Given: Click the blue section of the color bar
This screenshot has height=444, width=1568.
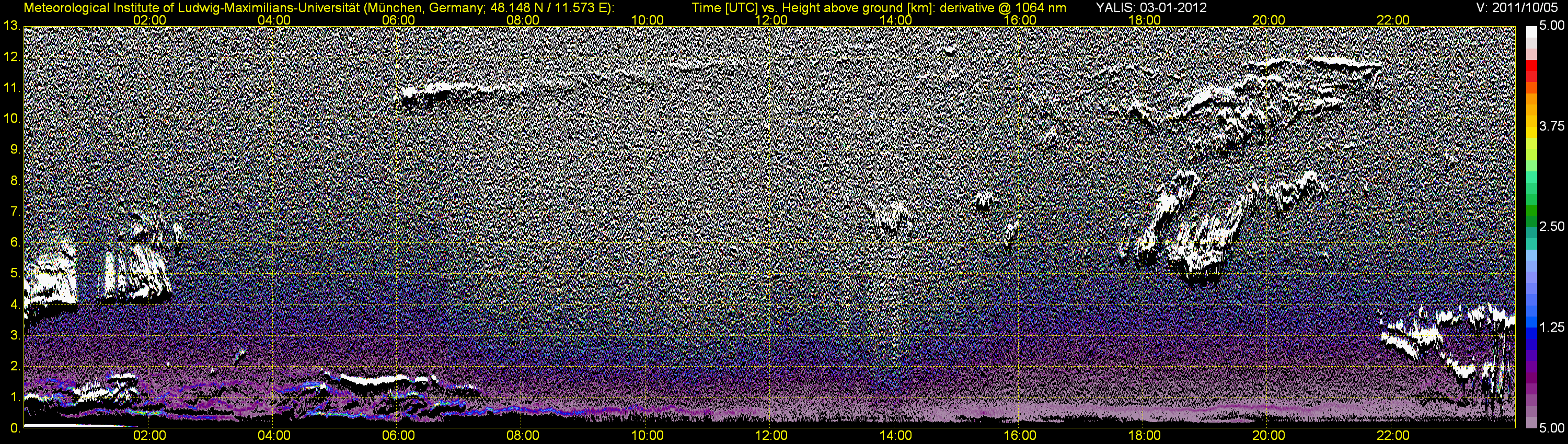Looking at the screenshot, I should 1530,329.
